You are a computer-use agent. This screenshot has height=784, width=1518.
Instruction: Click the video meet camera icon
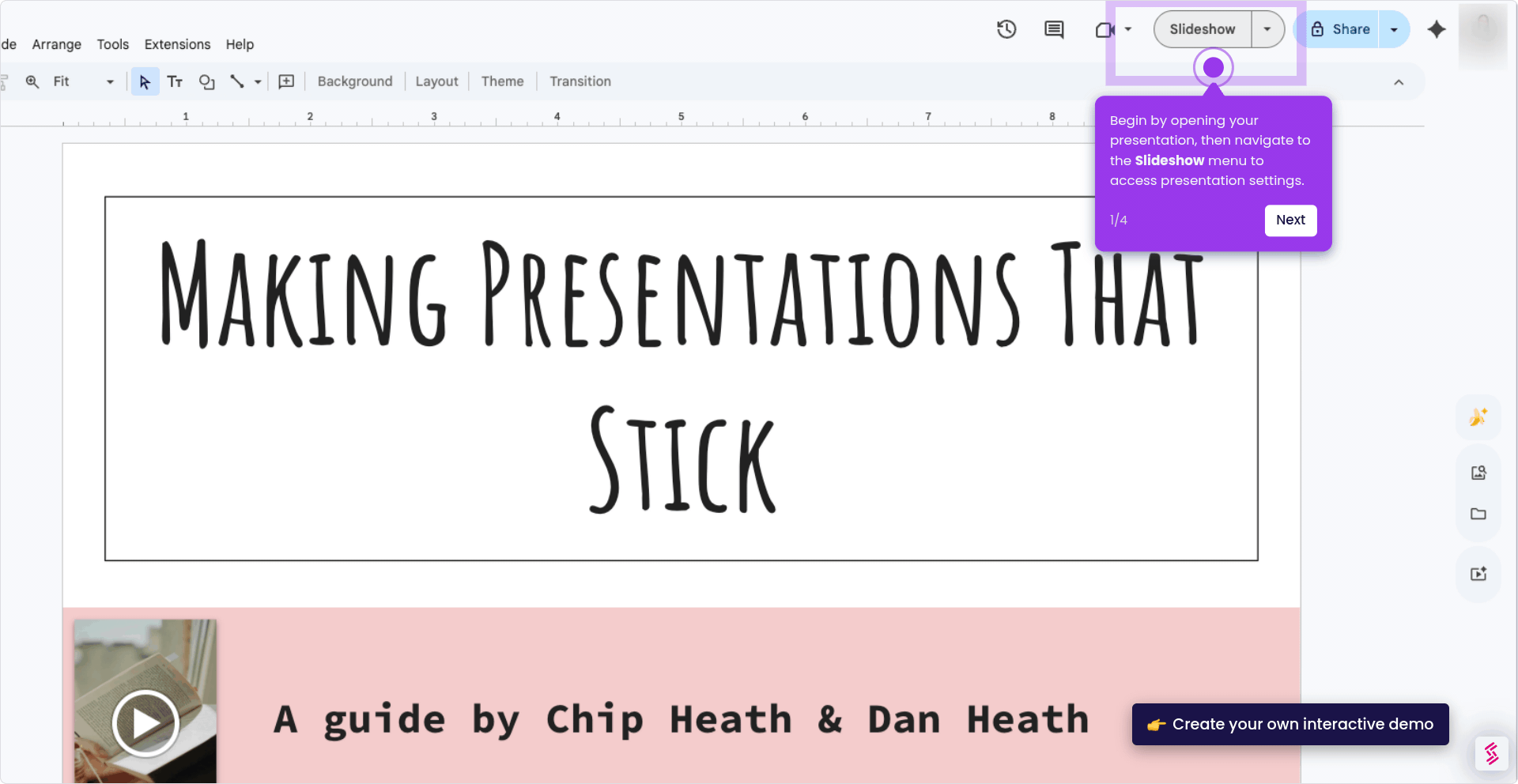pos(1105,30)
